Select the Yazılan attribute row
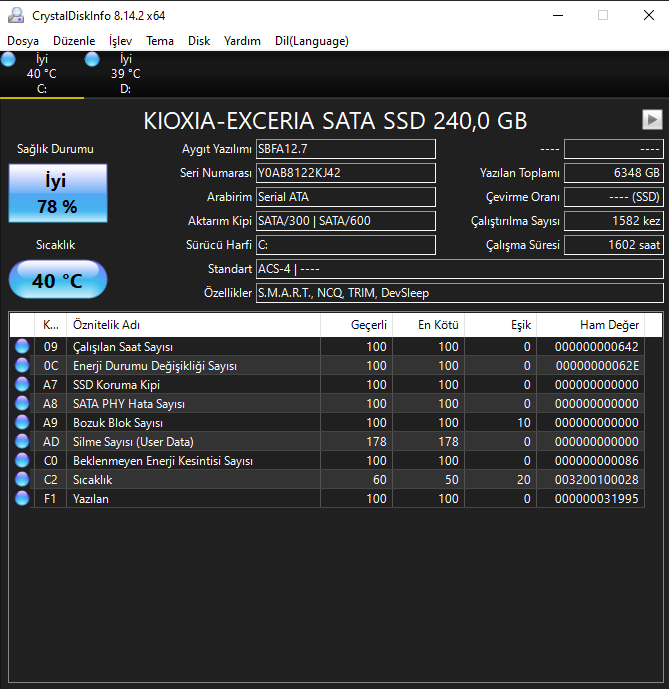Viewport: 669px width, 689px height. tap(327, 498)
